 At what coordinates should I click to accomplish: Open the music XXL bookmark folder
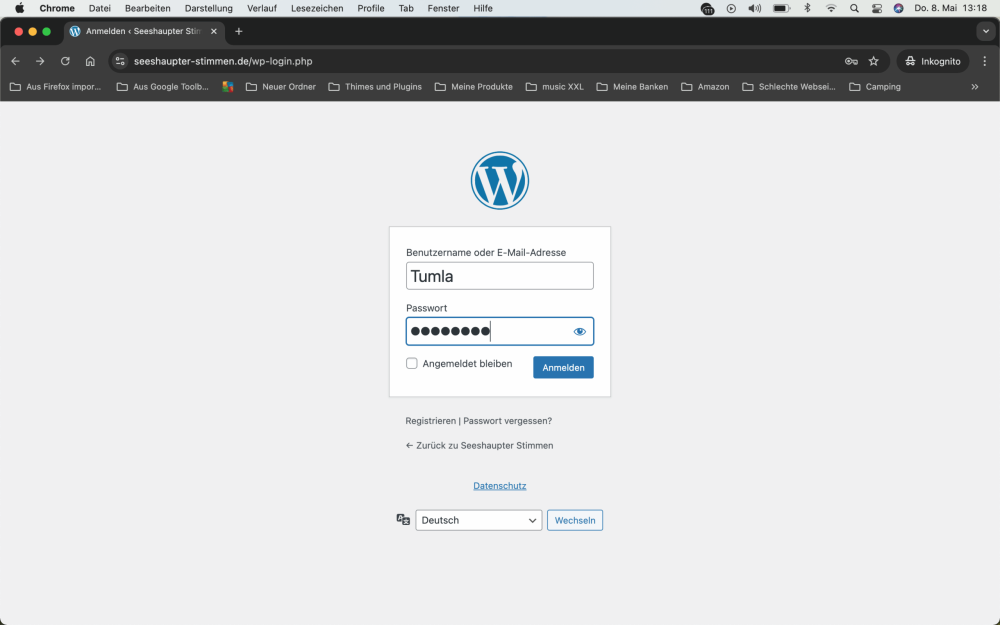pyautogui.click(x=555, y=87)
